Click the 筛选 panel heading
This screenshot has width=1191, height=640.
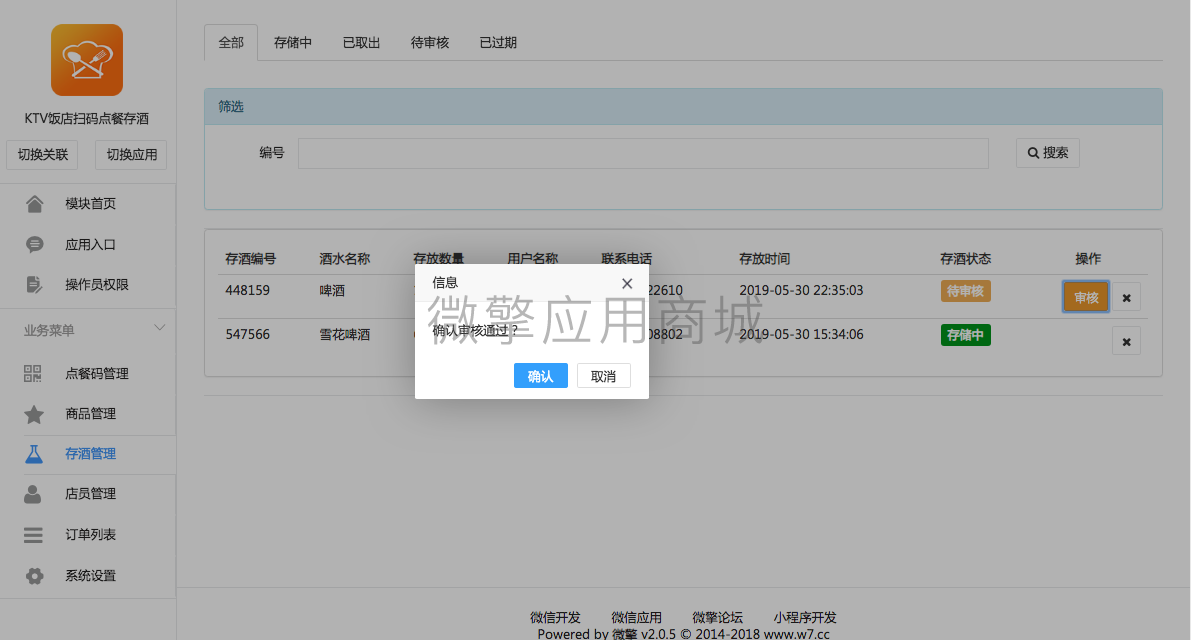click(x=231, y=106)
